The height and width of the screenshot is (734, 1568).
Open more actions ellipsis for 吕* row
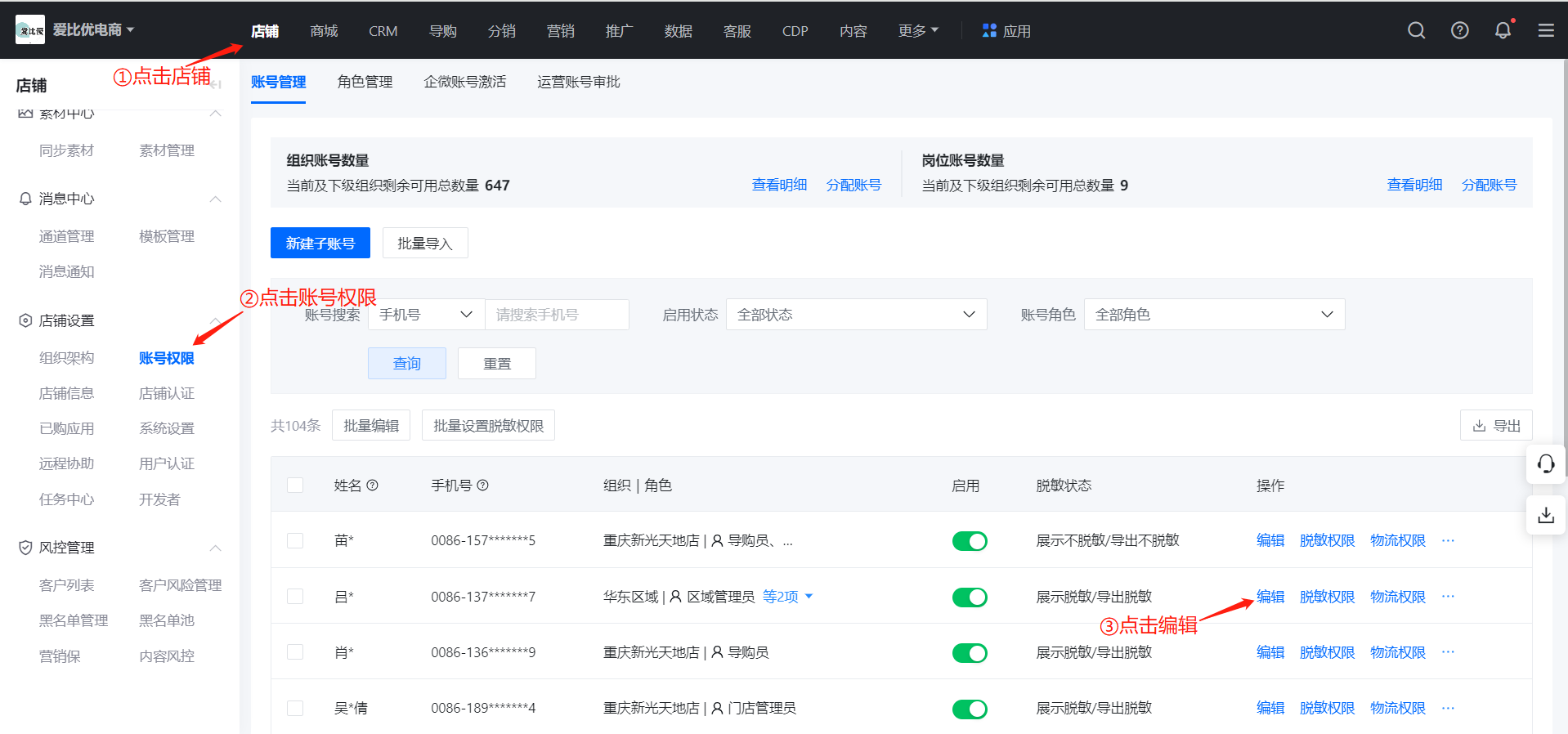(x=1449, y=597)
